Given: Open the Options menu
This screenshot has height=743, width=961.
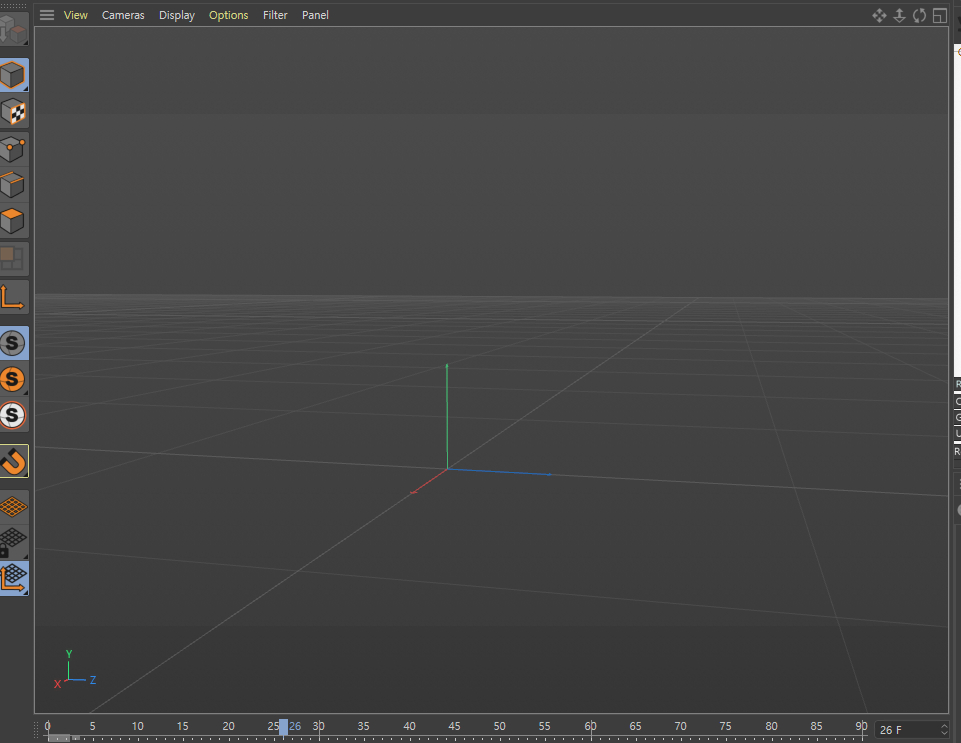Looking at the screenshot, I should pyautogui.click(x=228, y=15).
